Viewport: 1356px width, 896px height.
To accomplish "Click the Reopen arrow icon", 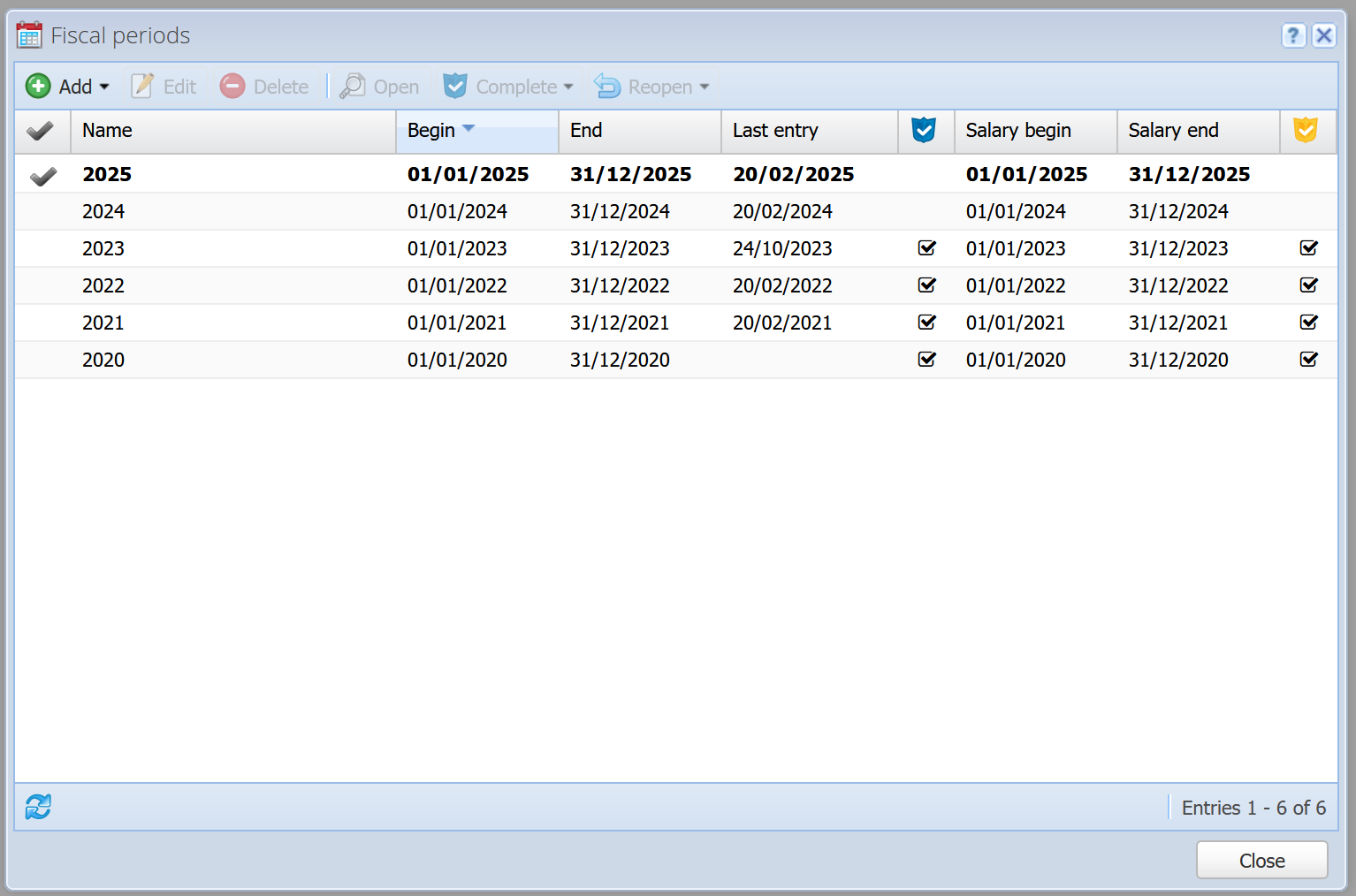I will (607, 86).
